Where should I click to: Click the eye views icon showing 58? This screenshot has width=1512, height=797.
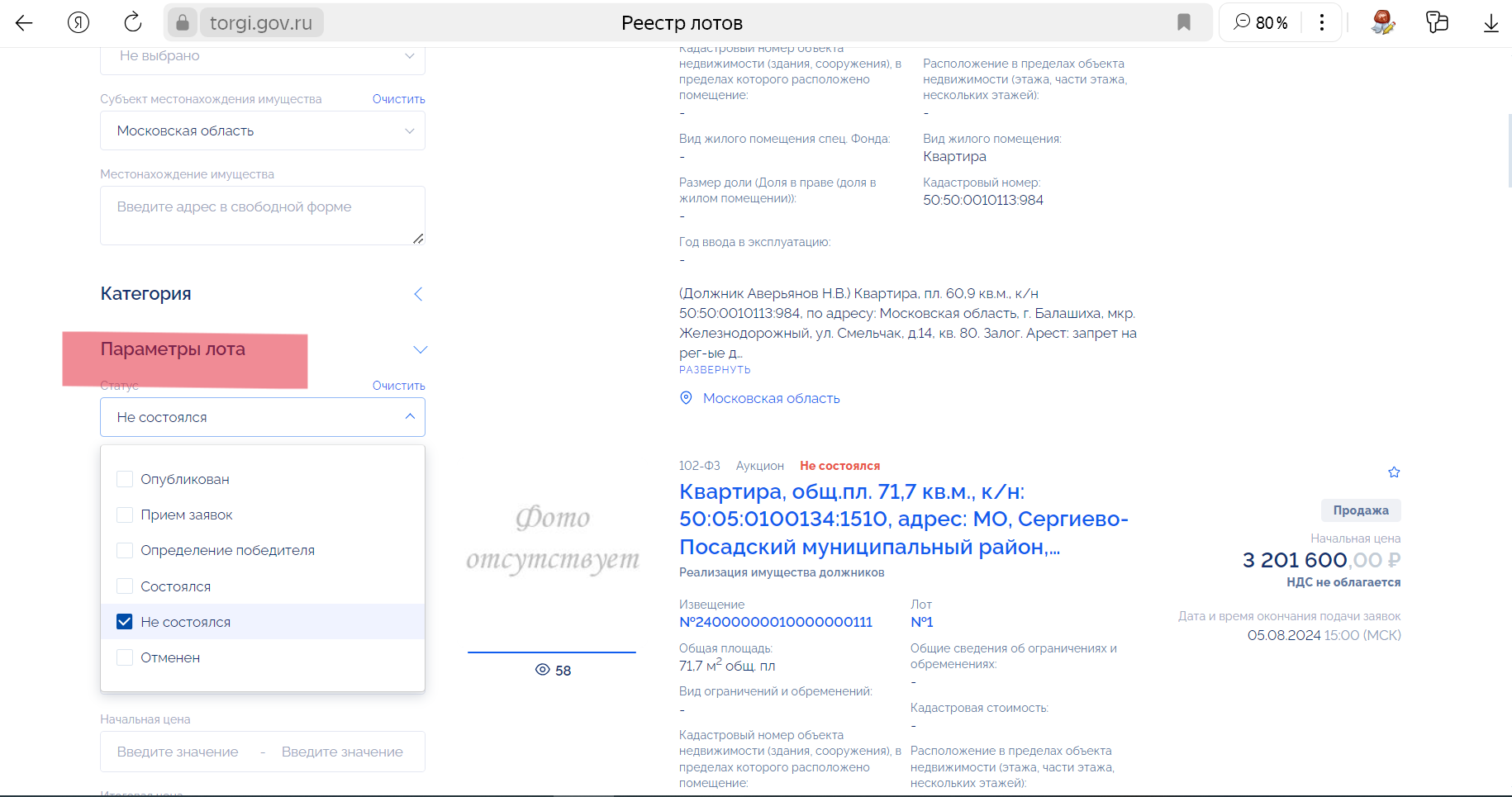coord(543,670)
